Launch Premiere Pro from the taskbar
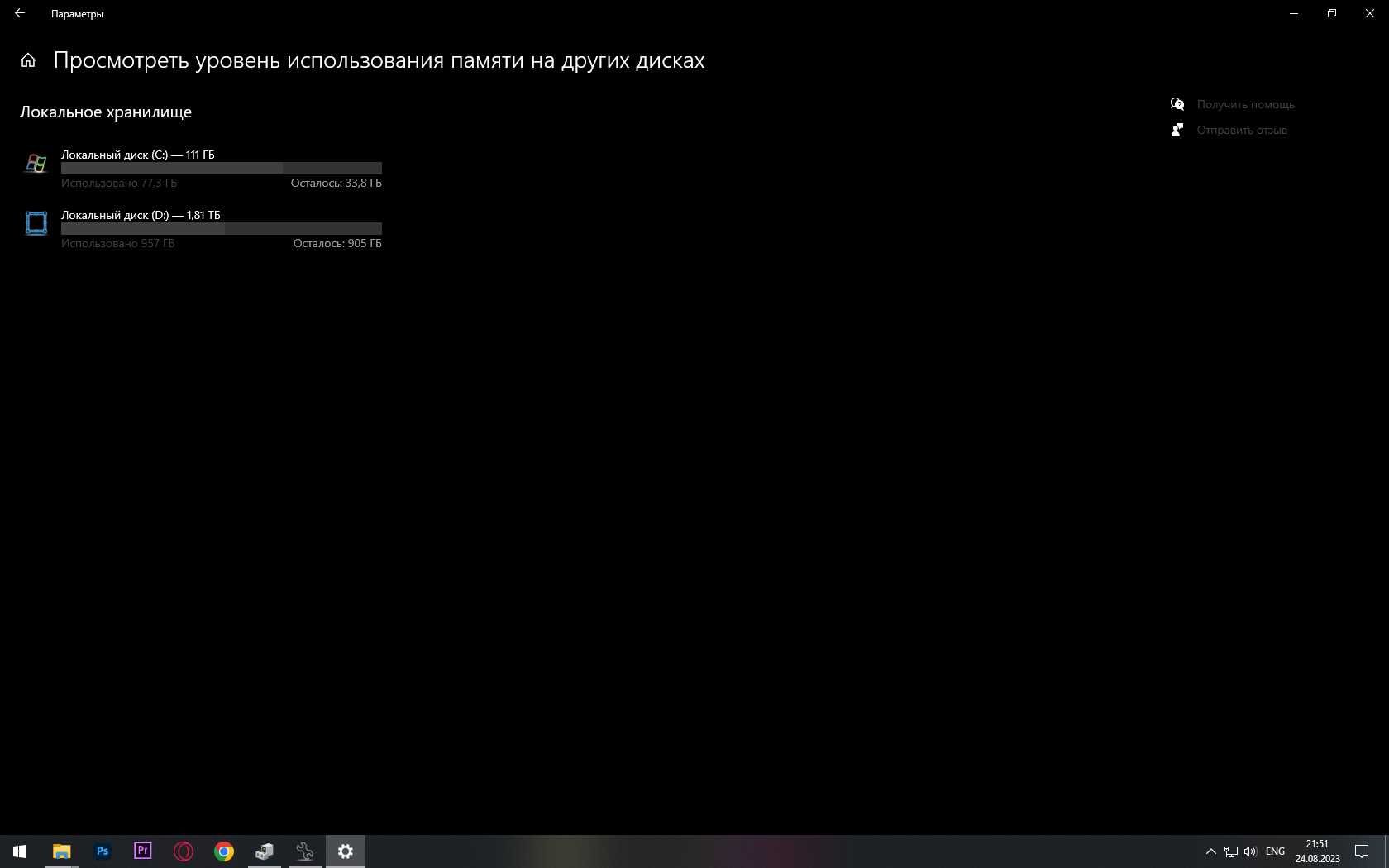The image size is (1389, 868). [x=143, y=851]
